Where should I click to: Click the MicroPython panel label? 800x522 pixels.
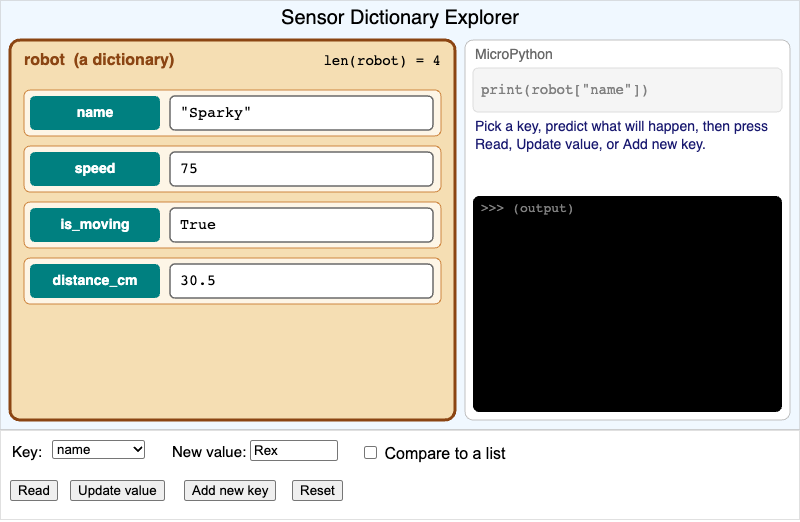point(514,54)
